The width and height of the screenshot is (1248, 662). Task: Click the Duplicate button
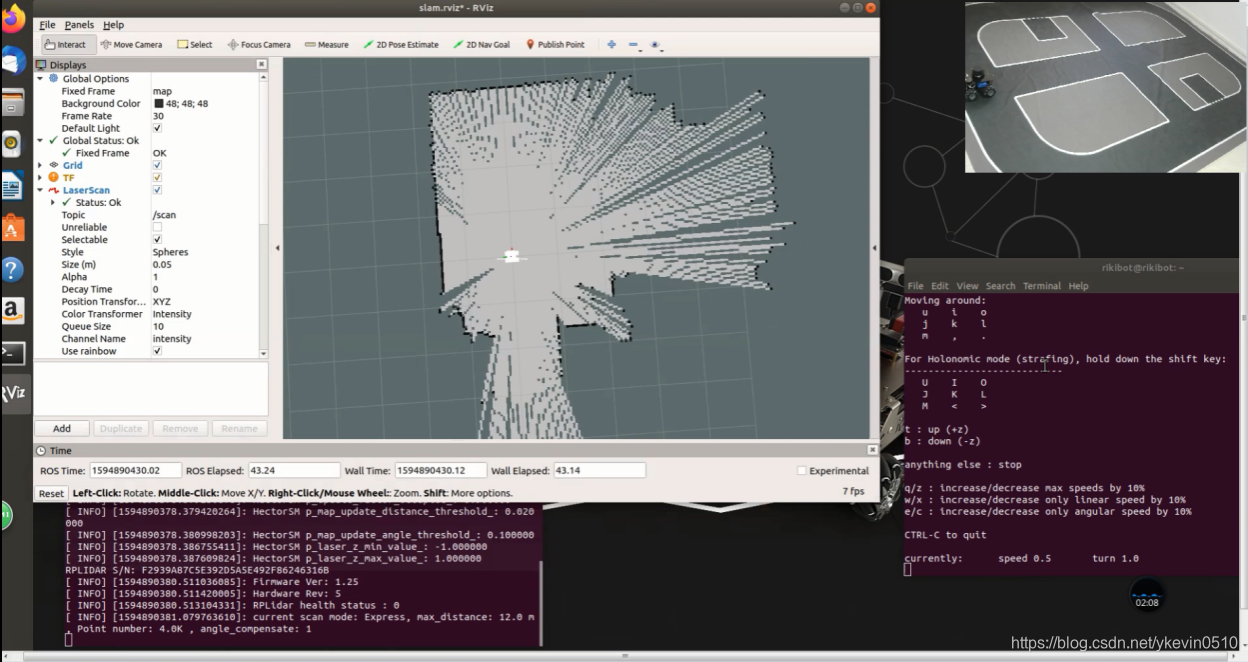tap(120, 428)
